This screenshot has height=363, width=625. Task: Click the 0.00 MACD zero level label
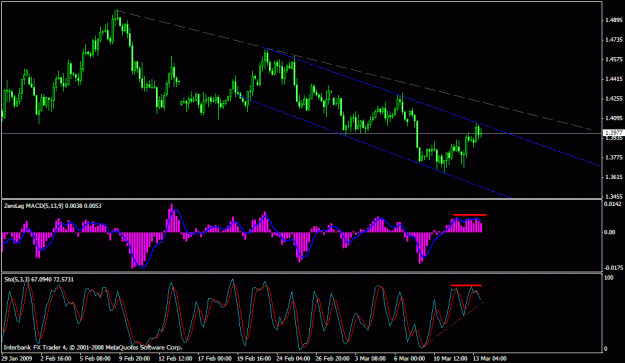[610, 232]
